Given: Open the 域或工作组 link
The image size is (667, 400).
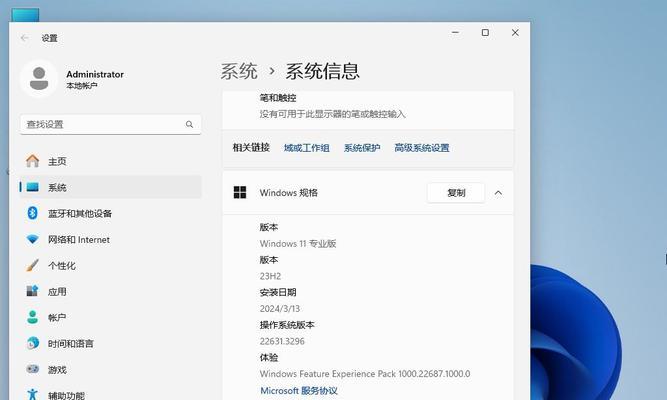Looking at the screenshot, I should 307,148.
